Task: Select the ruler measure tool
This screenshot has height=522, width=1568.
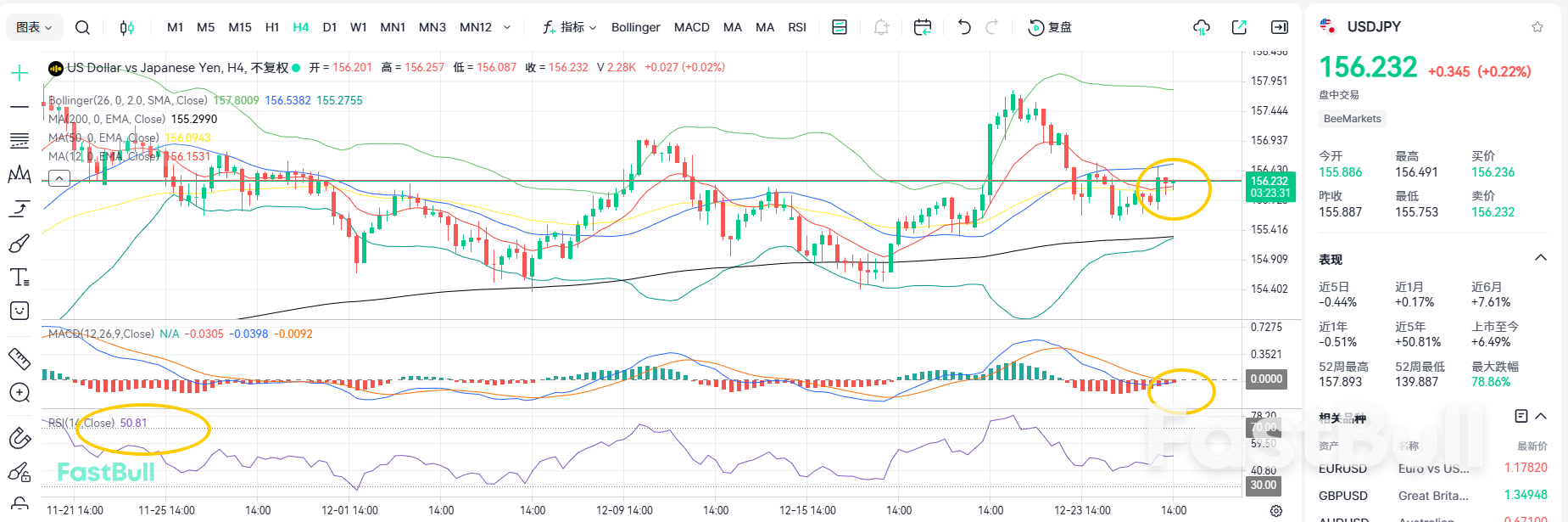Action: coord(19,359)
